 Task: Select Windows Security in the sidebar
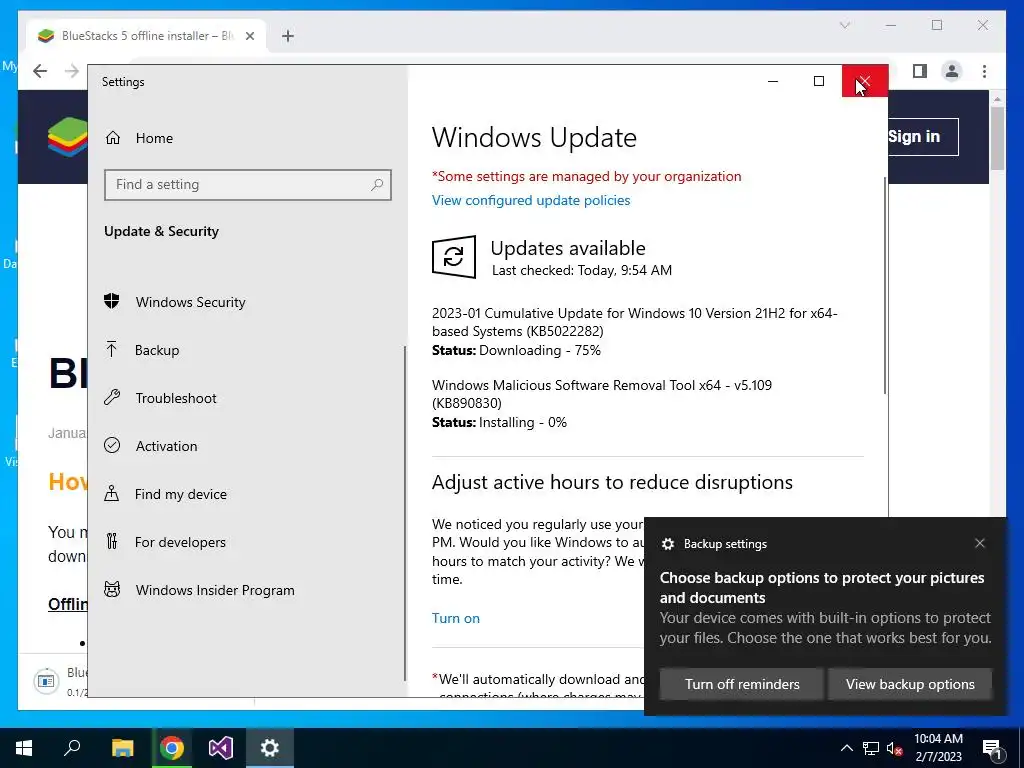[247, 302]
